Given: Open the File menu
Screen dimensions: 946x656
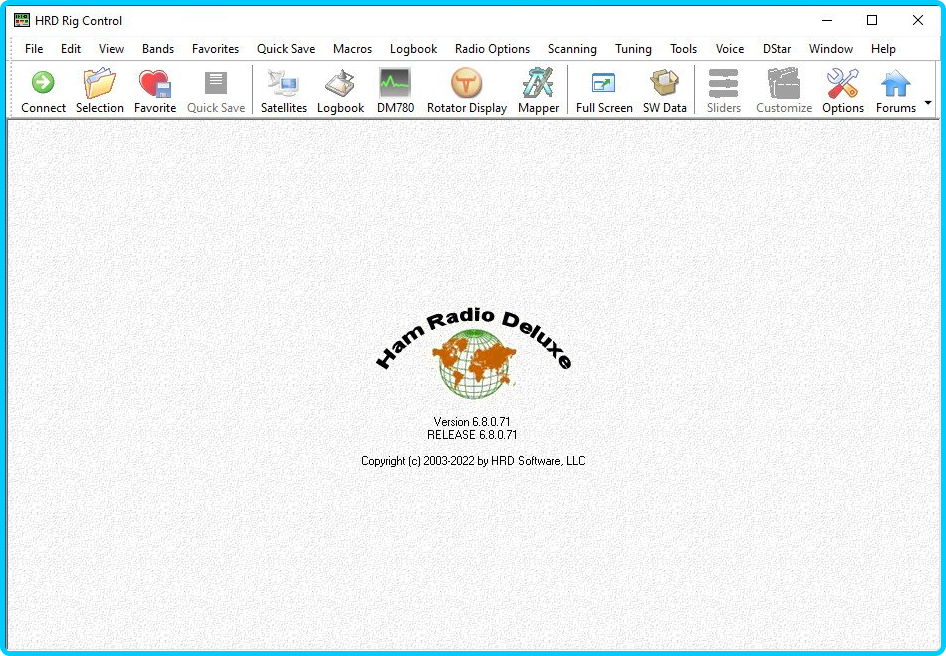Looking at the screenshot, I should click(x=34, y=49).
